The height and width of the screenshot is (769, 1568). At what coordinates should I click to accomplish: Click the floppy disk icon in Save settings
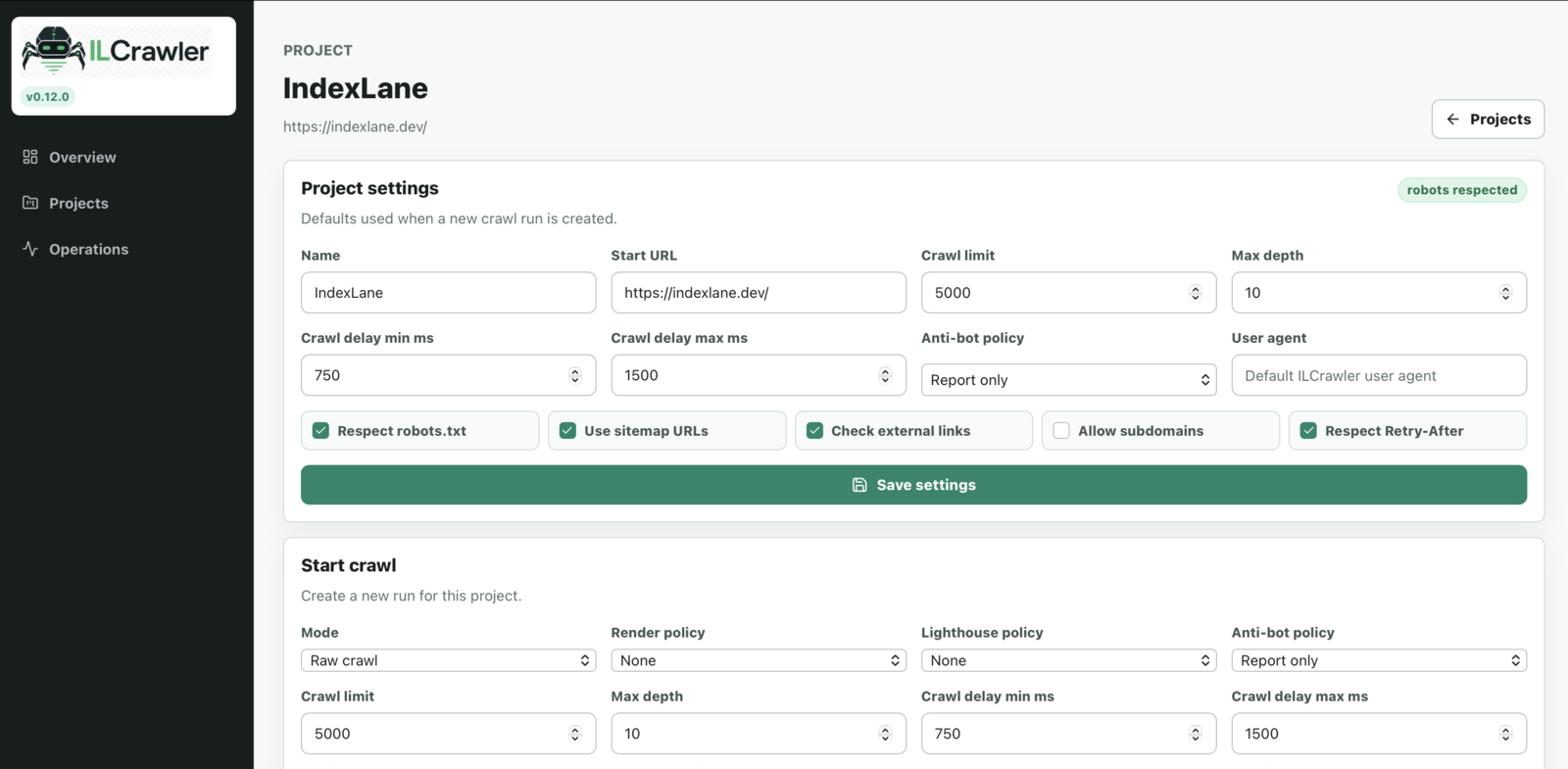point(859,485)
